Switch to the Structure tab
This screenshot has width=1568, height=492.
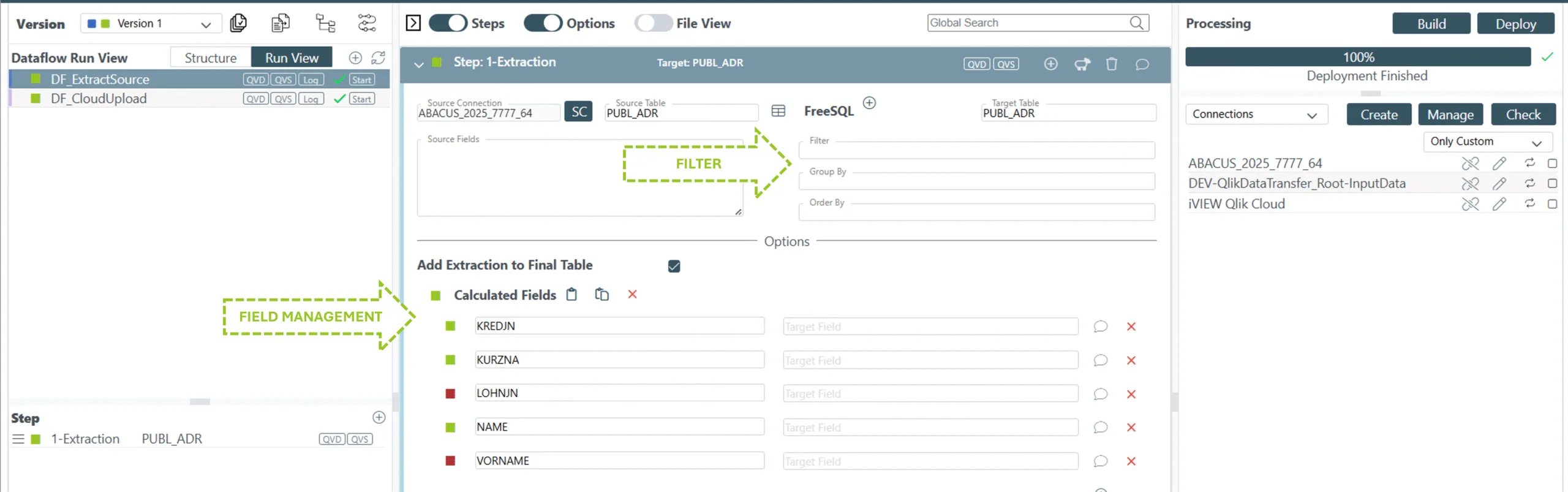[x=210, y=58]
